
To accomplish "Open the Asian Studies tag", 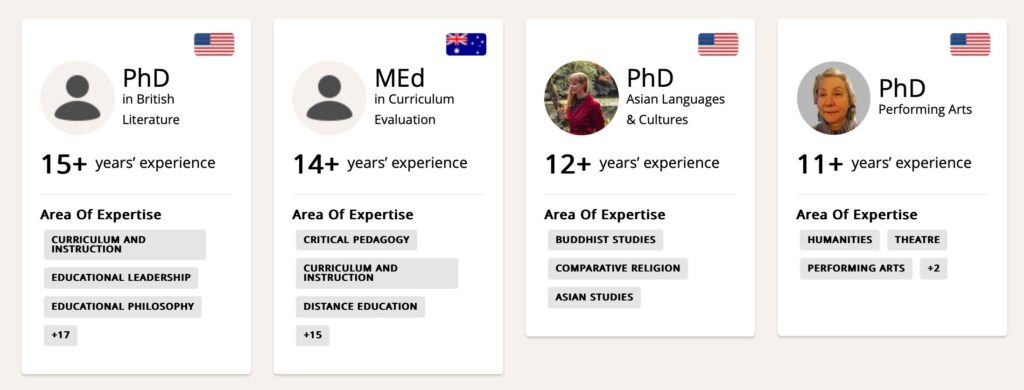I will [594, 297].
